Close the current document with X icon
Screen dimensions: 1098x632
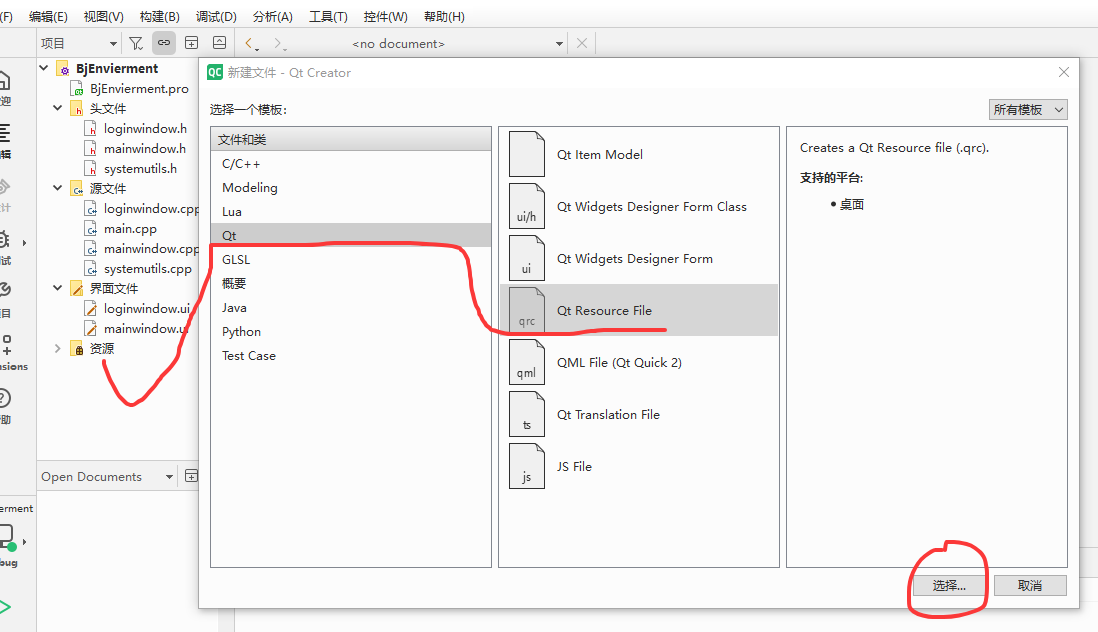tap(581, 43)
